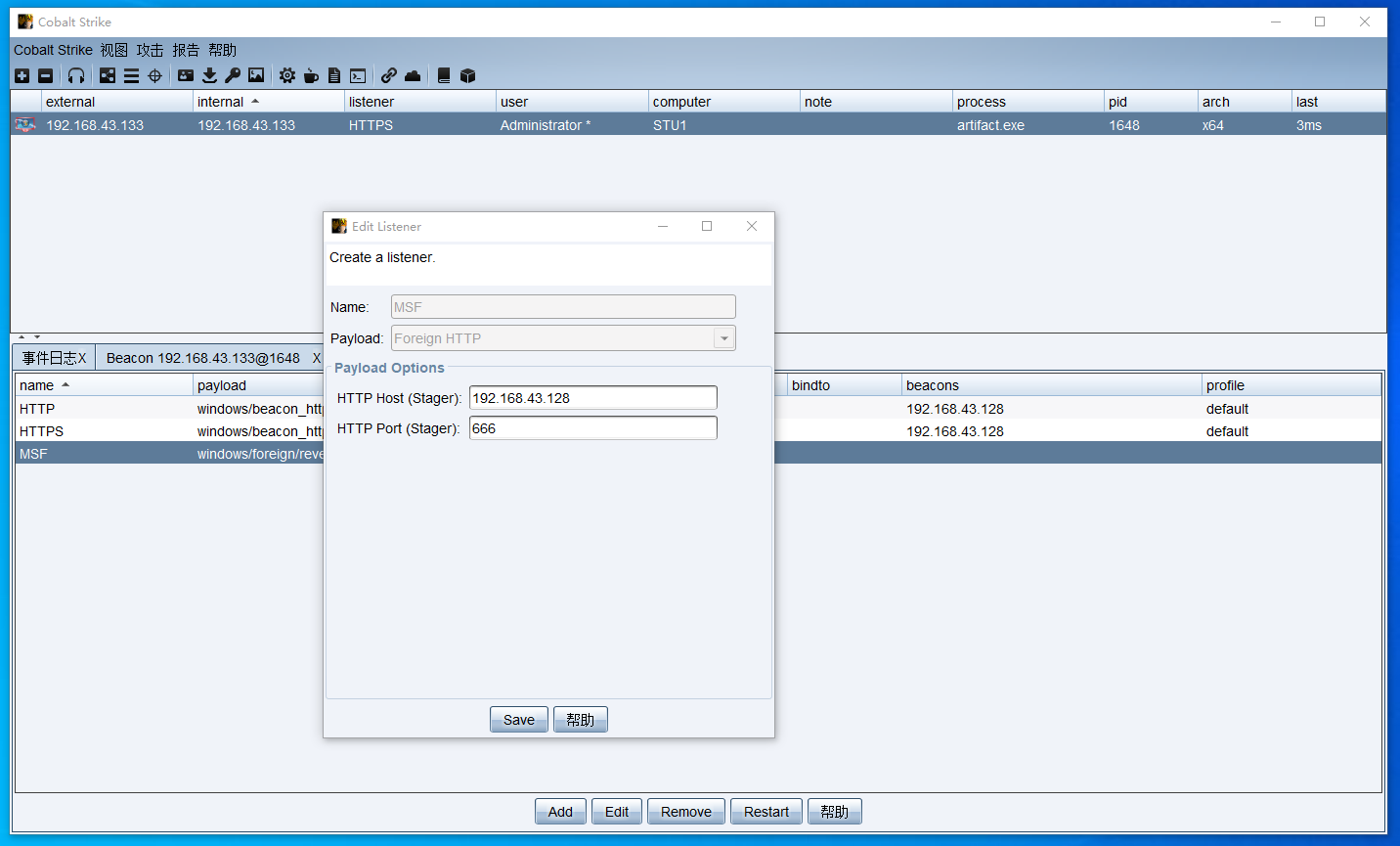
Task: Click the gear icon to generate executable
Action: [286, 75]
